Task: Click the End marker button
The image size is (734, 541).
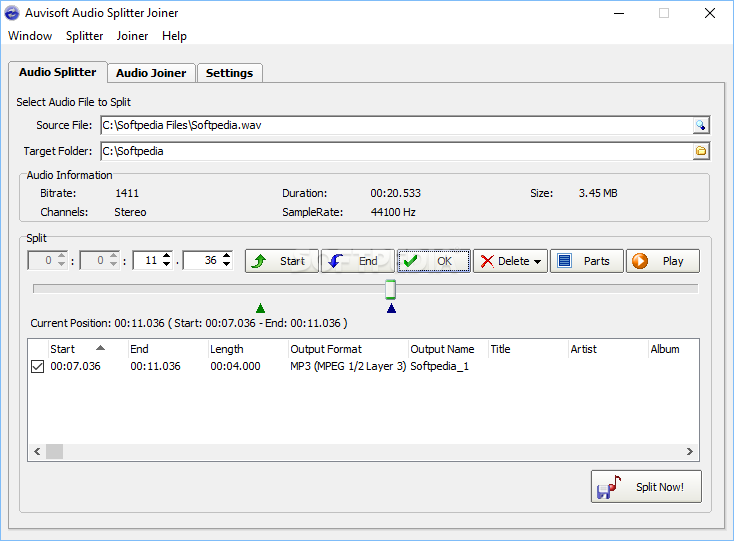Action: 358,261
